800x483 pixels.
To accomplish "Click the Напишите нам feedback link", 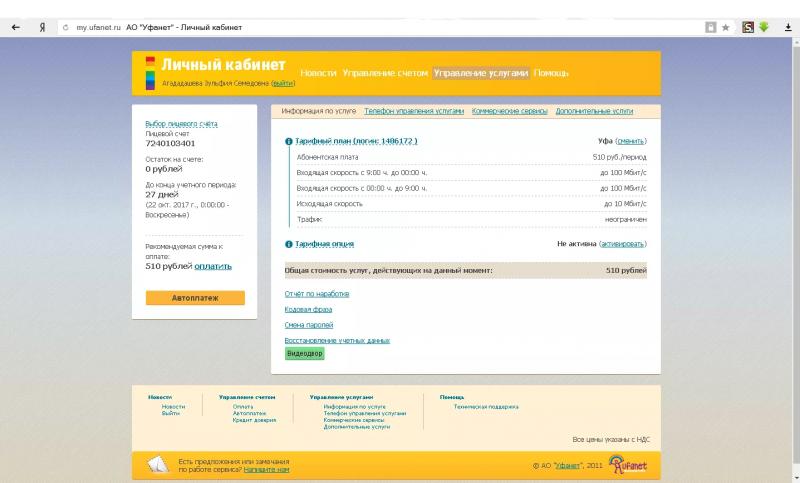I will click(x=266, y=470).
